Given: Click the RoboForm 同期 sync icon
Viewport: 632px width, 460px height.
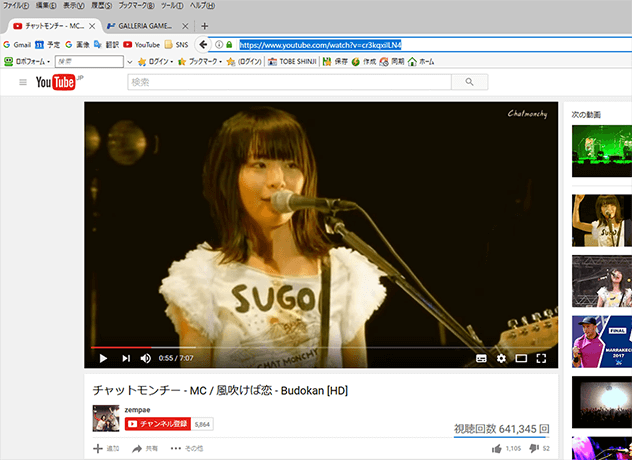Looking at the screenshot, I should [392, 61].
